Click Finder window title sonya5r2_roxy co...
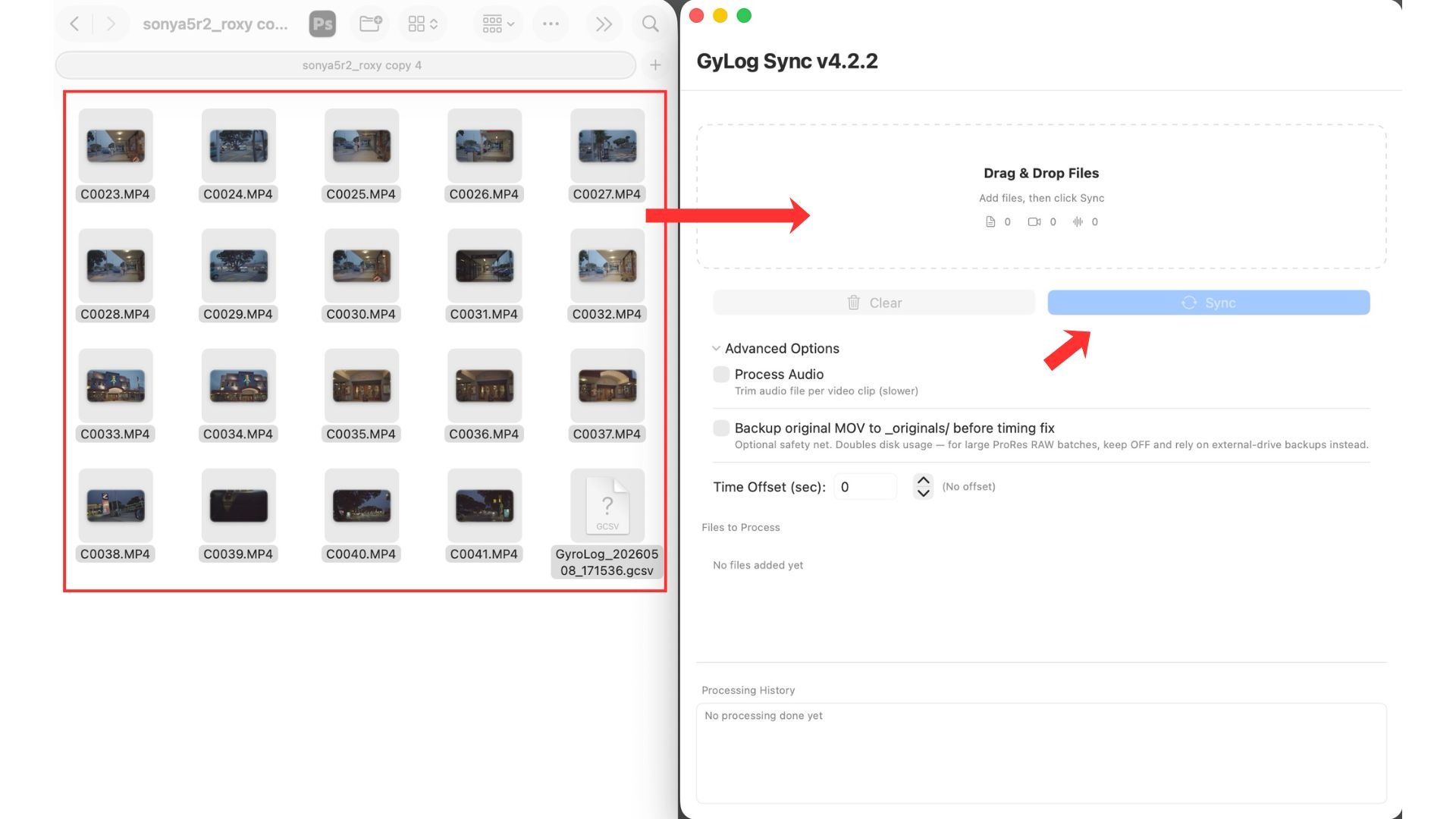This screenshot has height=819, width=1456. click(x=215, y=24)
